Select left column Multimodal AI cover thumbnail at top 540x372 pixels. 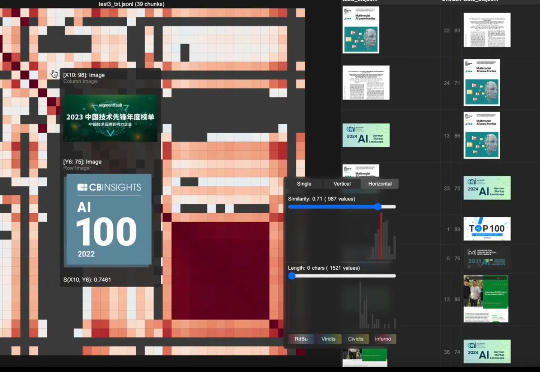pyautogui.click(x=361, y=30)
